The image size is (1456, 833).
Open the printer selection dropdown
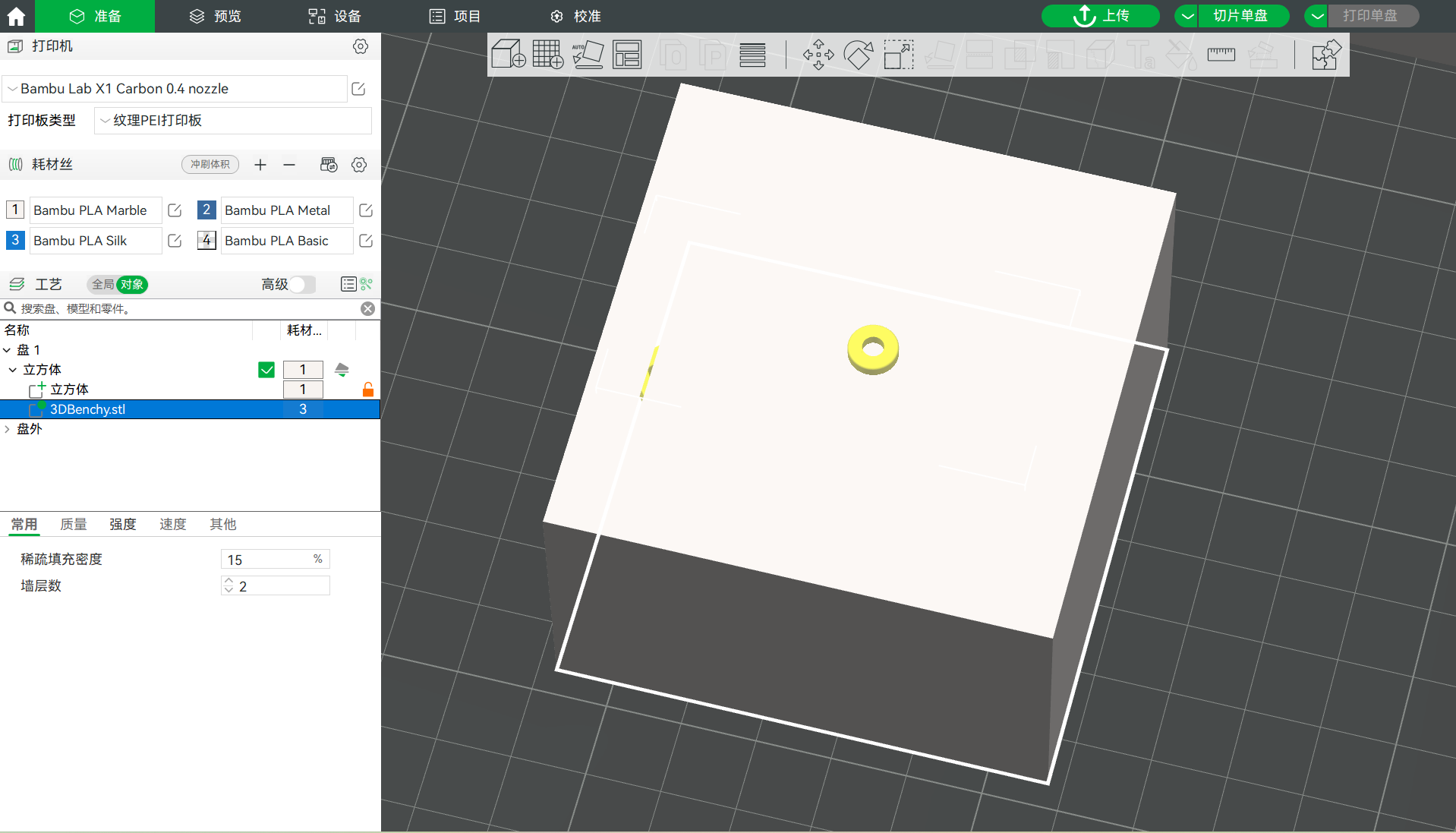[175, 89]
